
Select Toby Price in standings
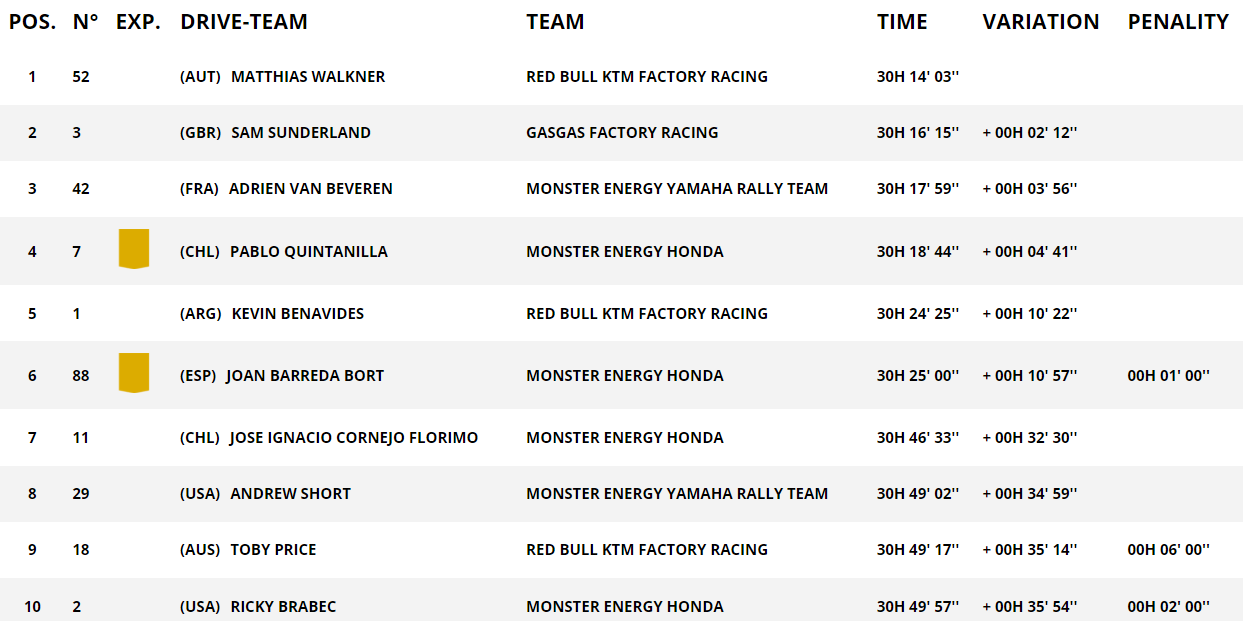pos(273,550)
